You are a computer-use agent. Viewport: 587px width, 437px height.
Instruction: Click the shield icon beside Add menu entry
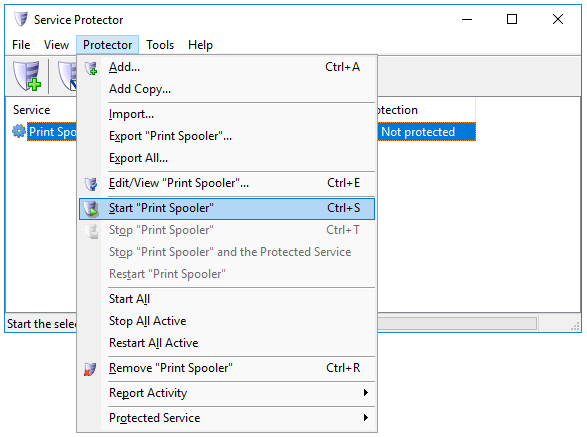[x=91, y=68]
